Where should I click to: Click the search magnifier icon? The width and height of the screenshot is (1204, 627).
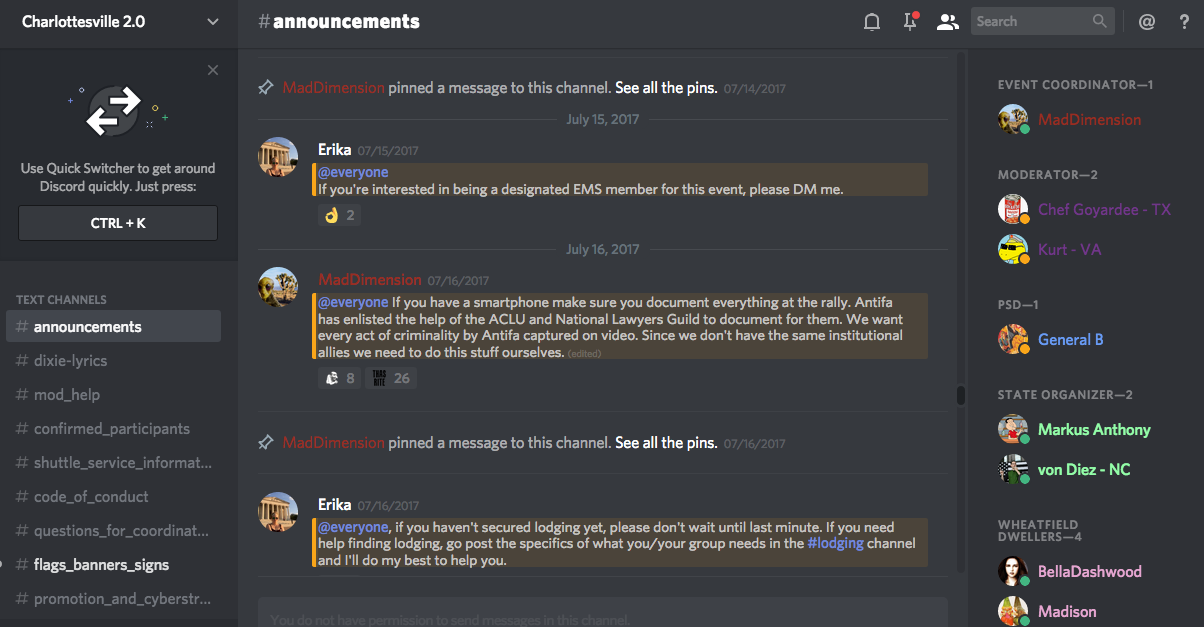[x=1100, y=21]
